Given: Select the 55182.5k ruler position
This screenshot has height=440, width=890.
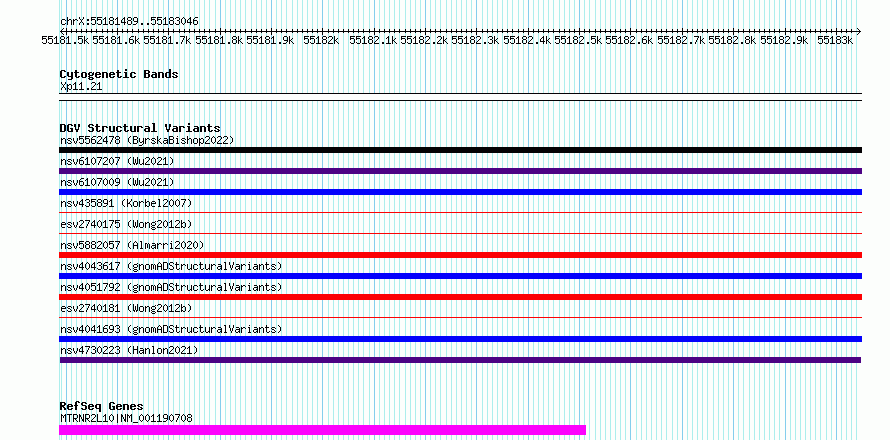Looking at the screenshot, I should (578, 40).
